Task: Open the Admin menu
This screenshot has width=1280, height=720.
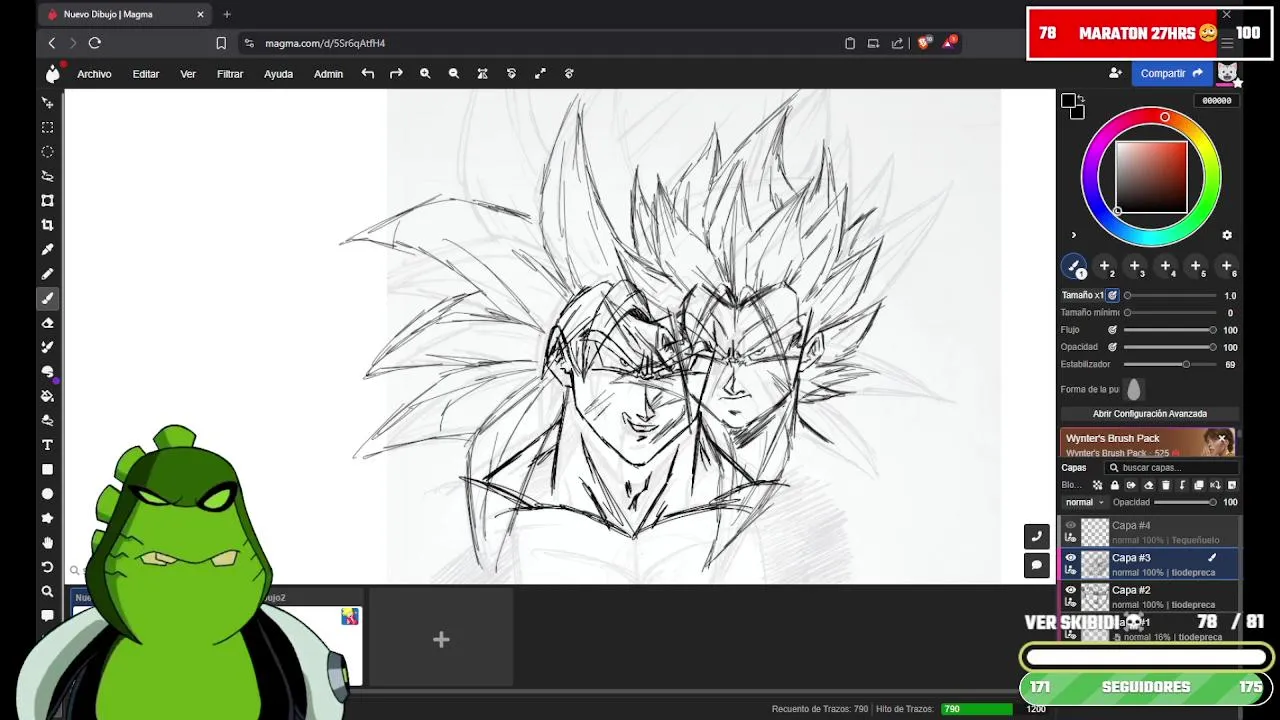Action: point(328,74)
